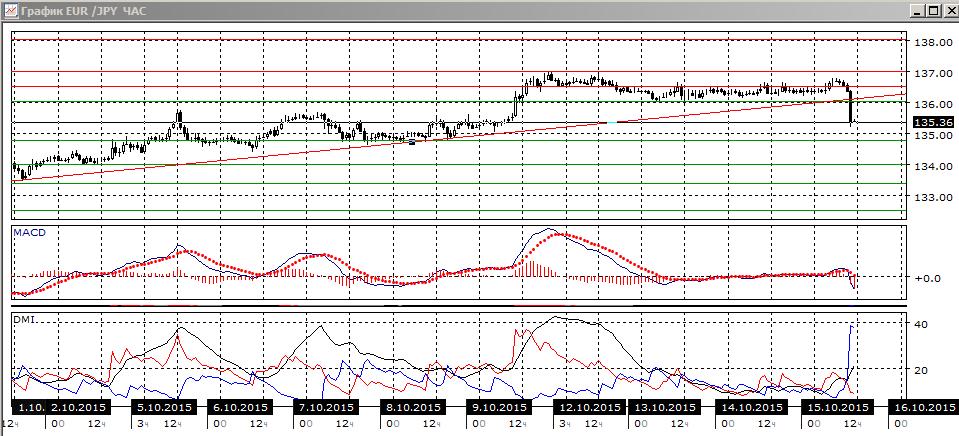Image resolution: width=959 pixels, height=436 pixels.
Task: Click the cyan segment on the trendline
Action: (612, 122)
